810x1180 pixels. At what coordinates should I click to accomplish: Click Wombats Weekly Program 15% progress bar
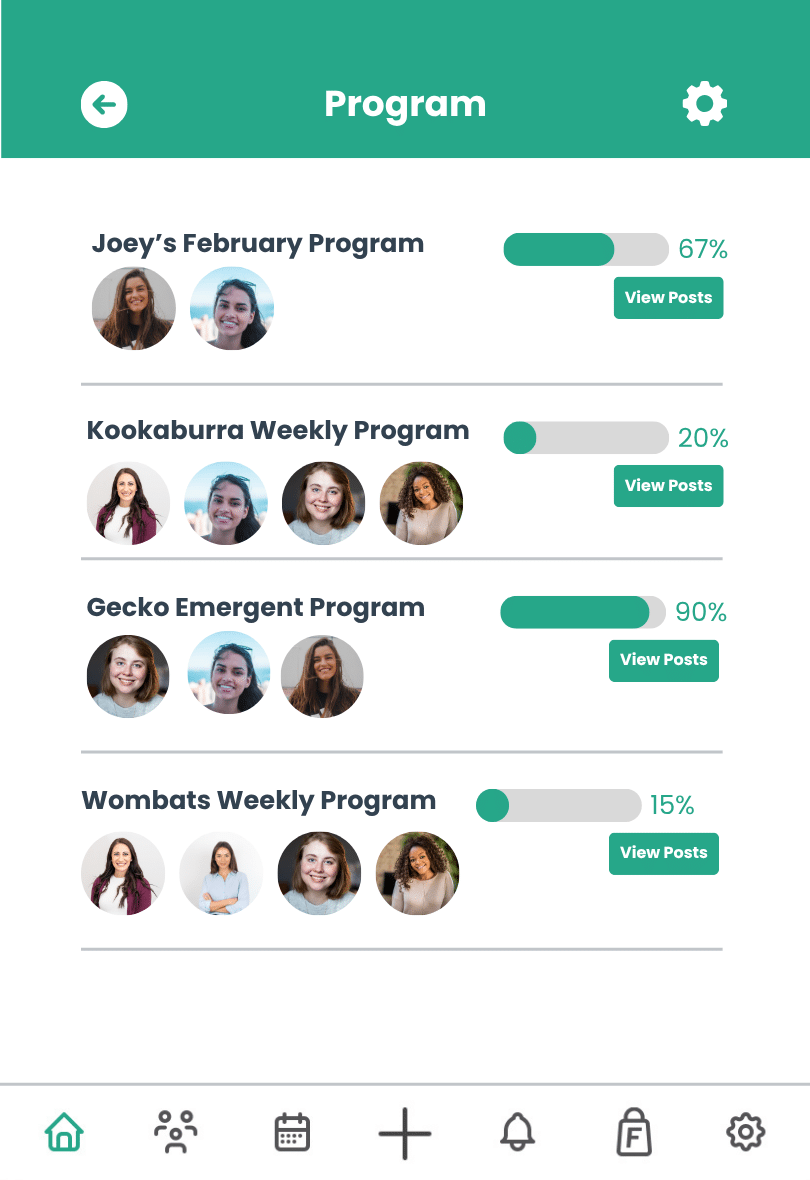click(x=558, y=805)
